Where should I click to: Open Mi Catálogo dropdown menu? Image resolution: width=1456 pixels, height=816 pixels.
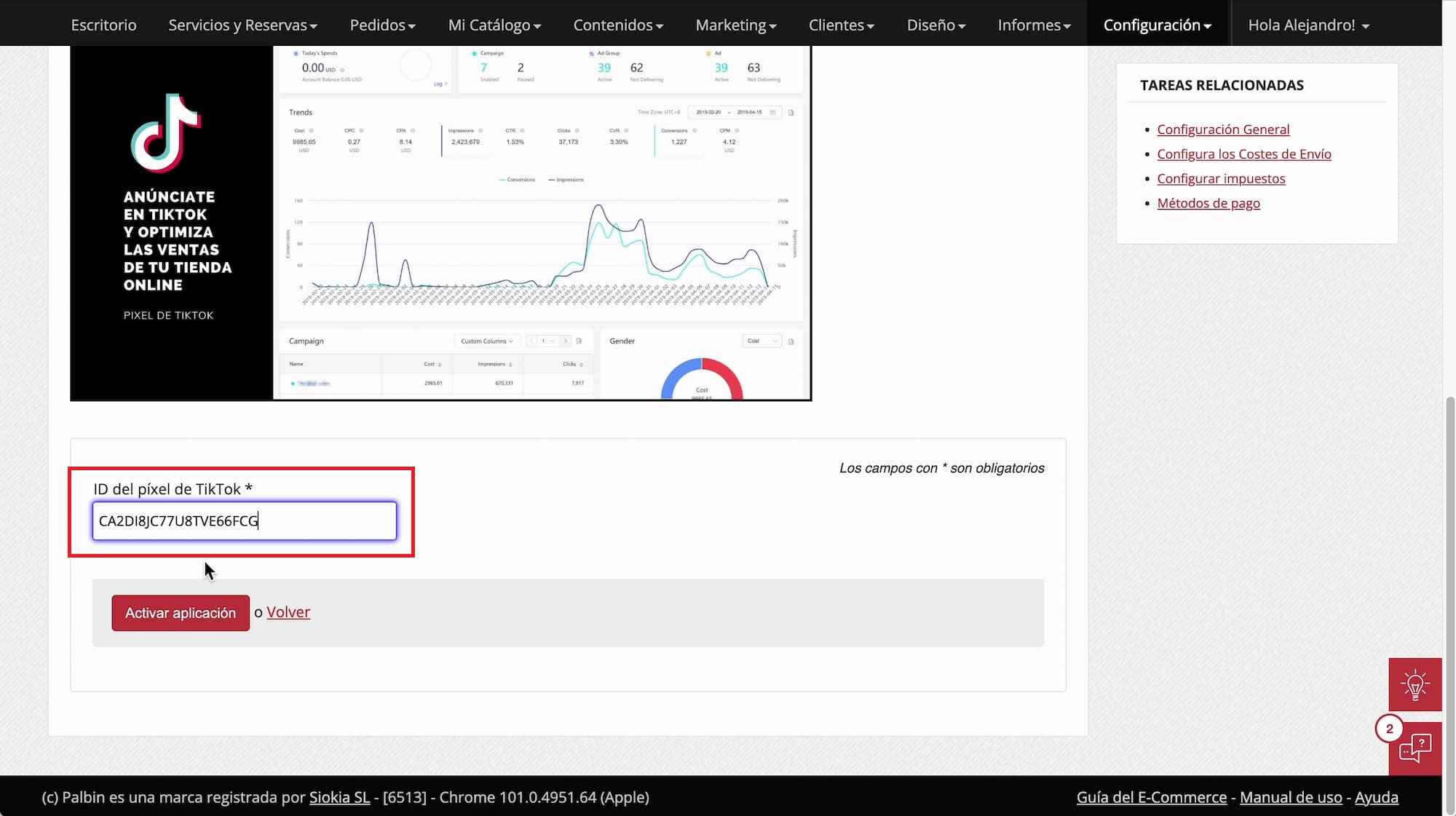coord(494,25)
